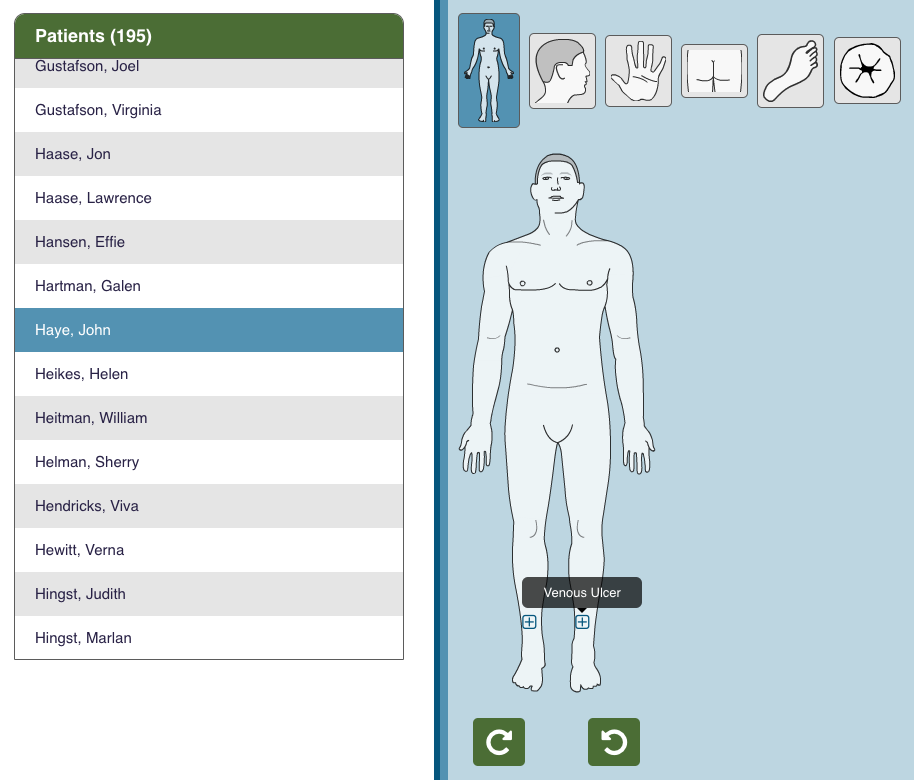Select patient Heitman, William
Screen dimensions: 914x780
[x=209, y=418]
